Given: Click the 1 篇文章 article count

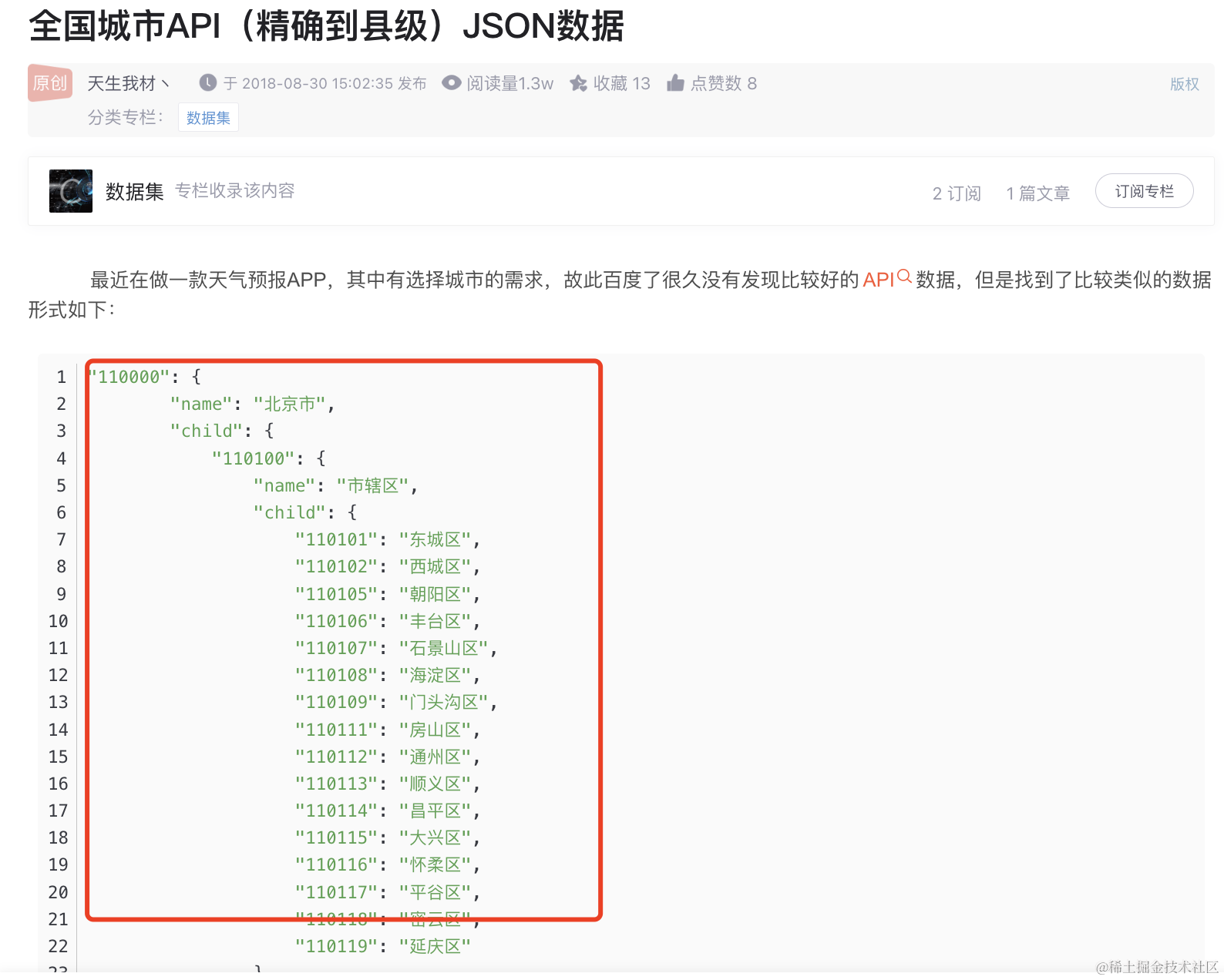Looking at the screenshot, I should point(1037,193).
